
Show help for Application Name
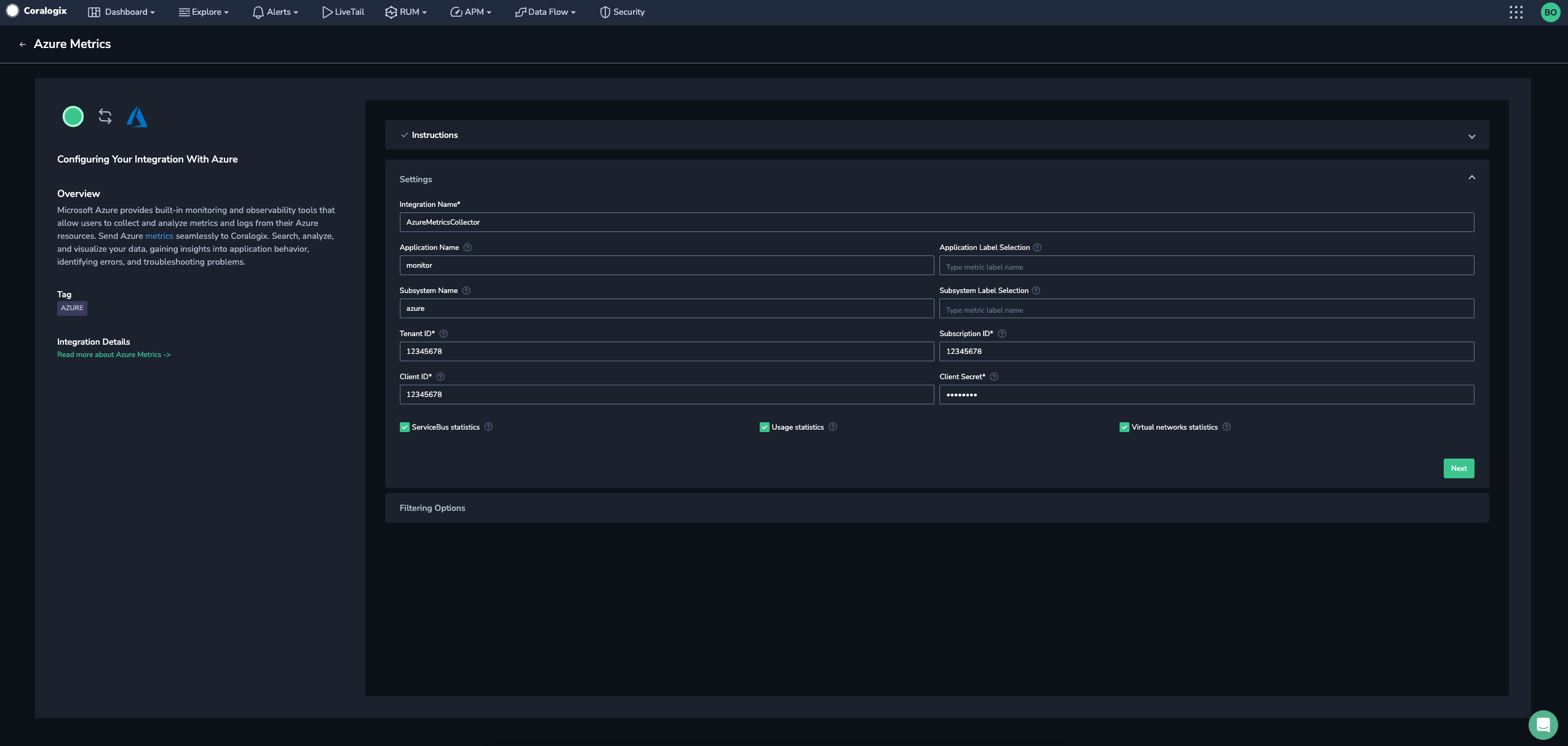468,247
